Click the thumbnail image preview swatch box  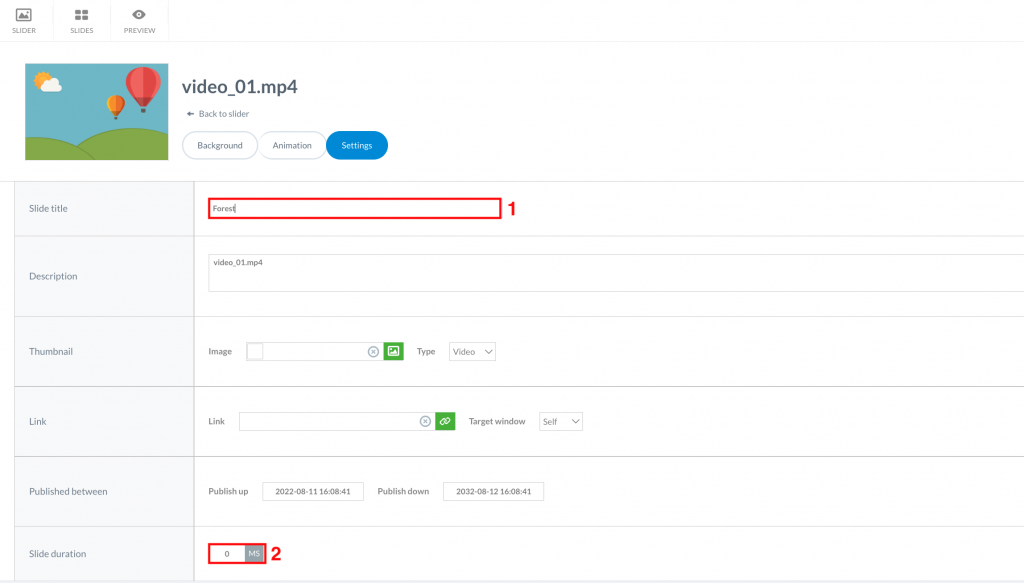tap(255, 351)
